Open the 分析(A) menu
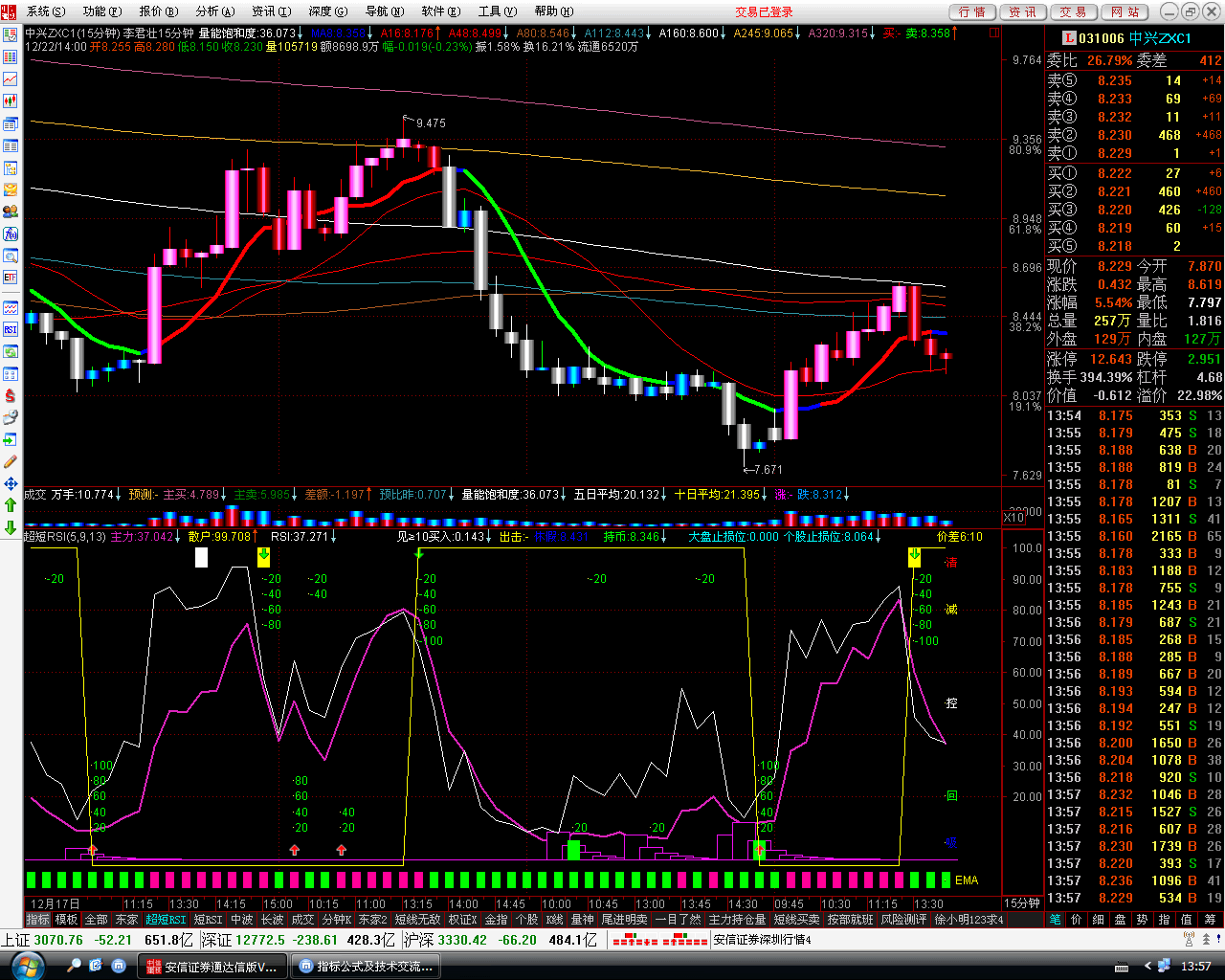Viewport: 1225px width, 980px height. [x=214, y=11]
